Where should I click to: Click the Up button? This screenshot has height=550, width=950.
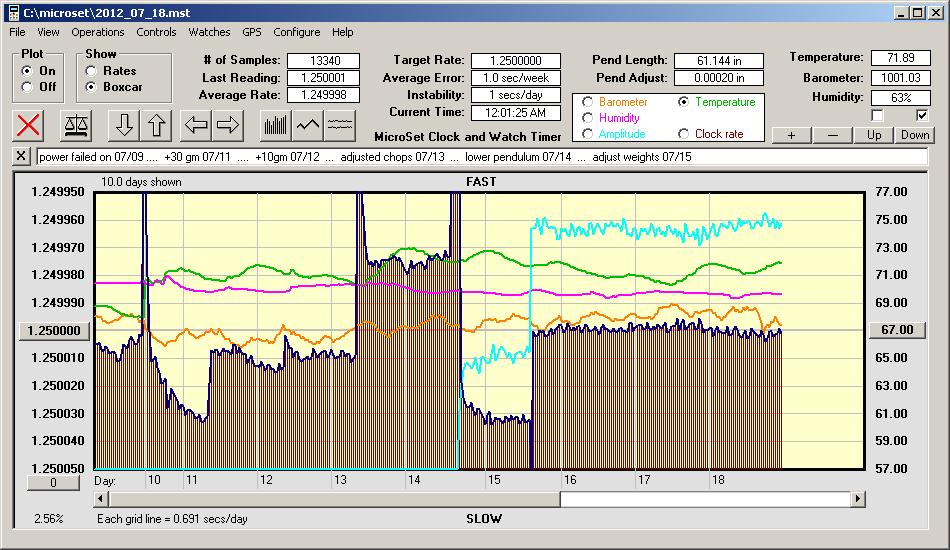874,135
